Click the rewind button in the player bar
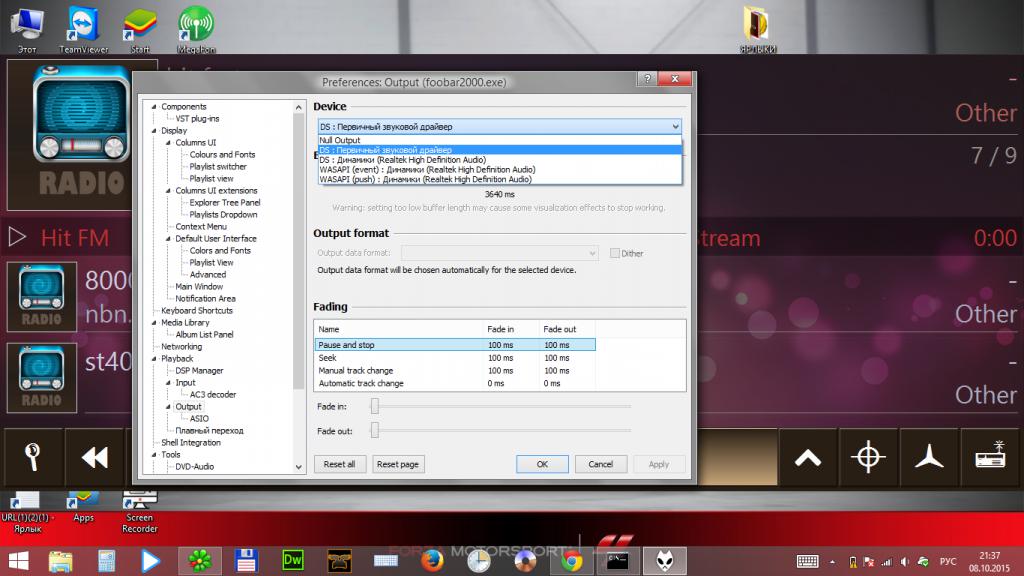This screenshot has height=576, width=1024. (95, 458)
